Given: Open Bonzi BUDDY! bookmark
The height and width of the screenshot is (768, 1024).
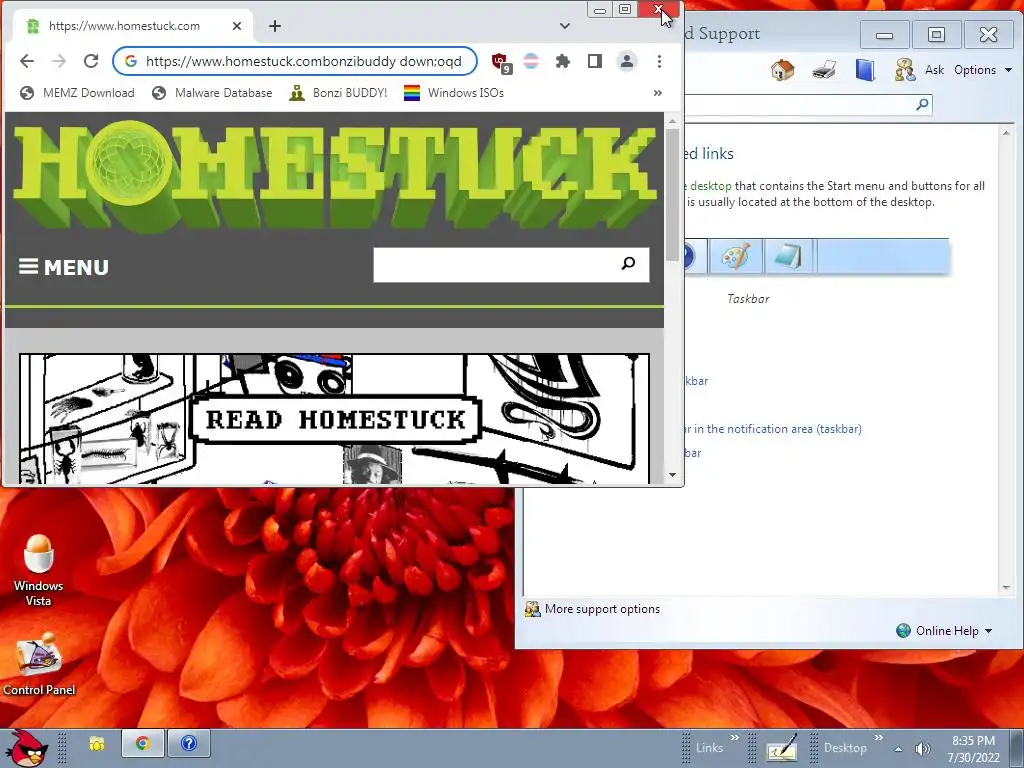Looking at the screenshot, I should point(338,93).
